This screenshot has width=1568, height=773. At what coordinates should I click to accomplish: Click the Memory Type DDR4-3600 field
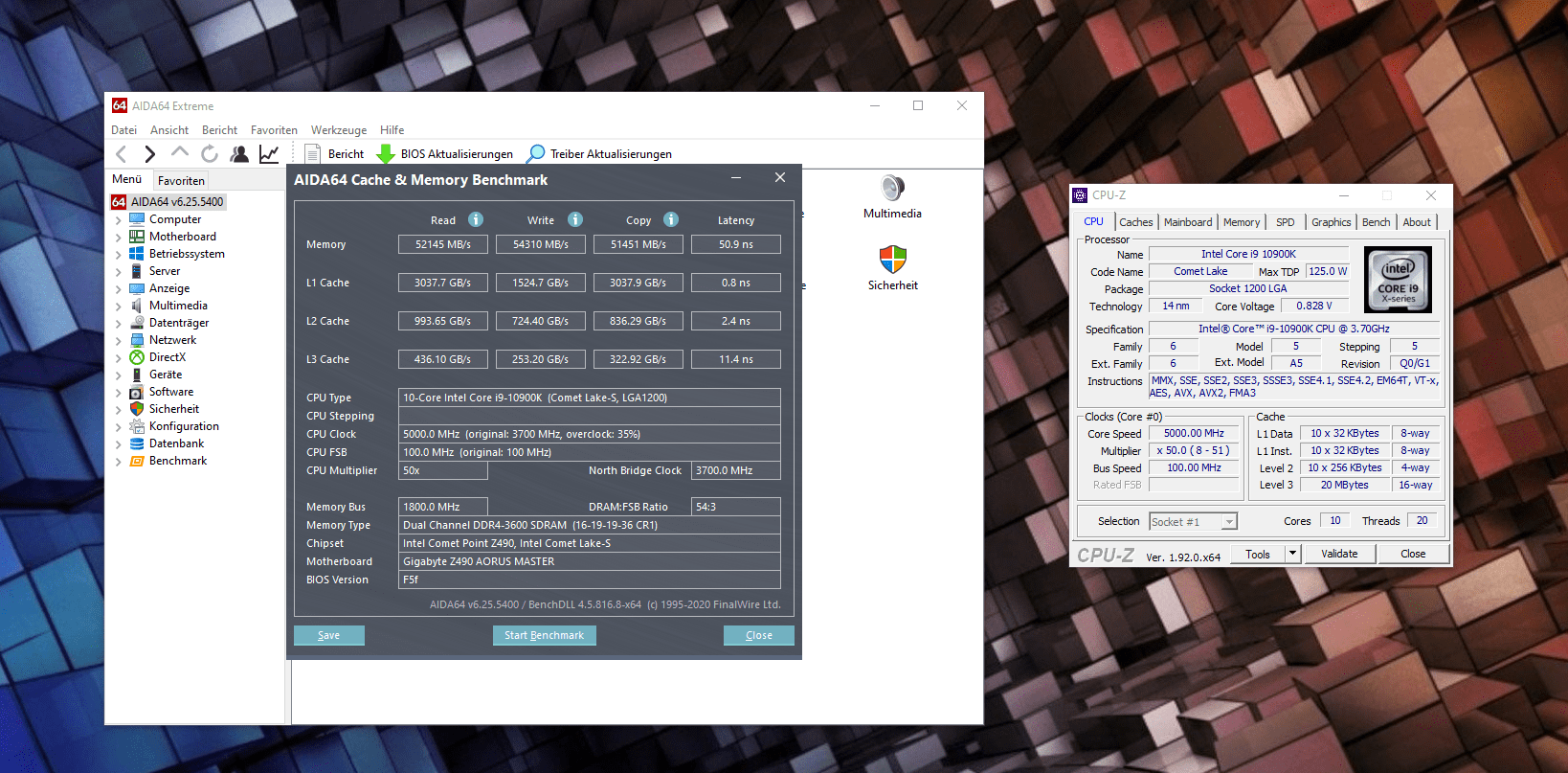[x=590, y=525]
